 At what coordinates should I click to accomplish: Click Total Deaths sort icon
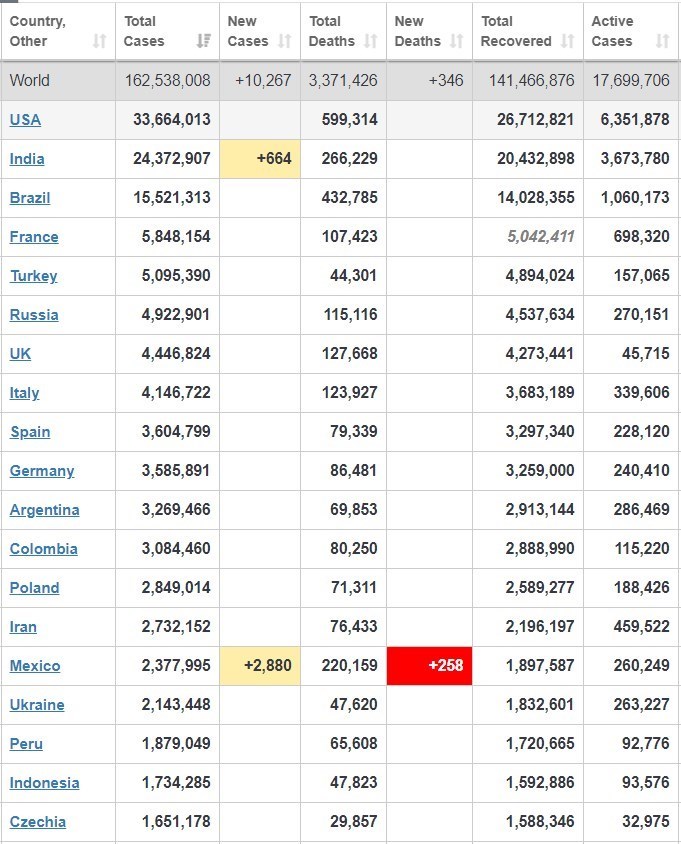(371, 41)
